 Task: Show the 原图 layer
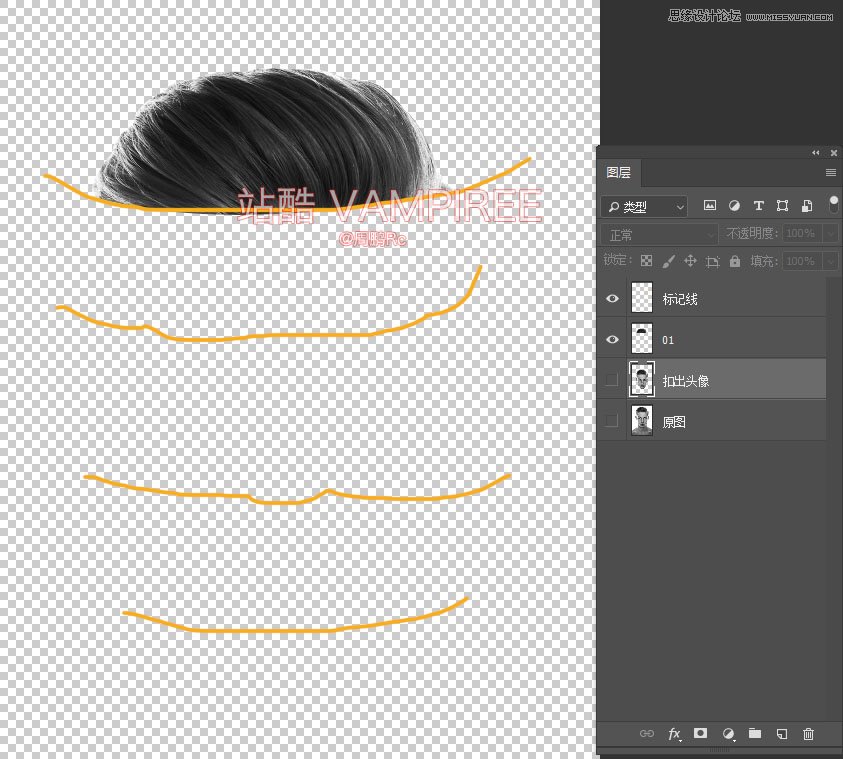(612, 422)
